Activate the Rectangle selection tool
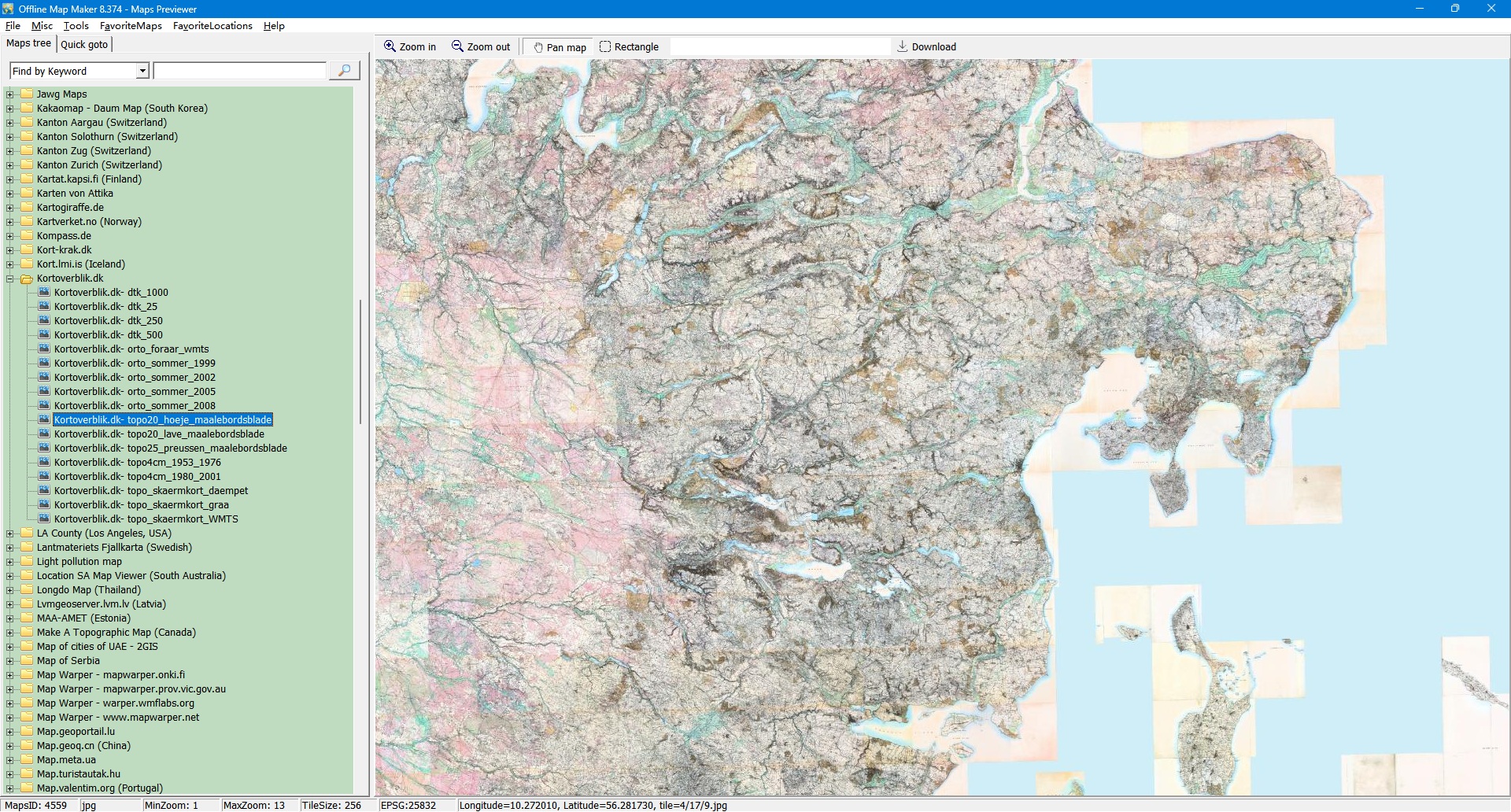This screenshot has width=1511, height=812. (629, 47)
